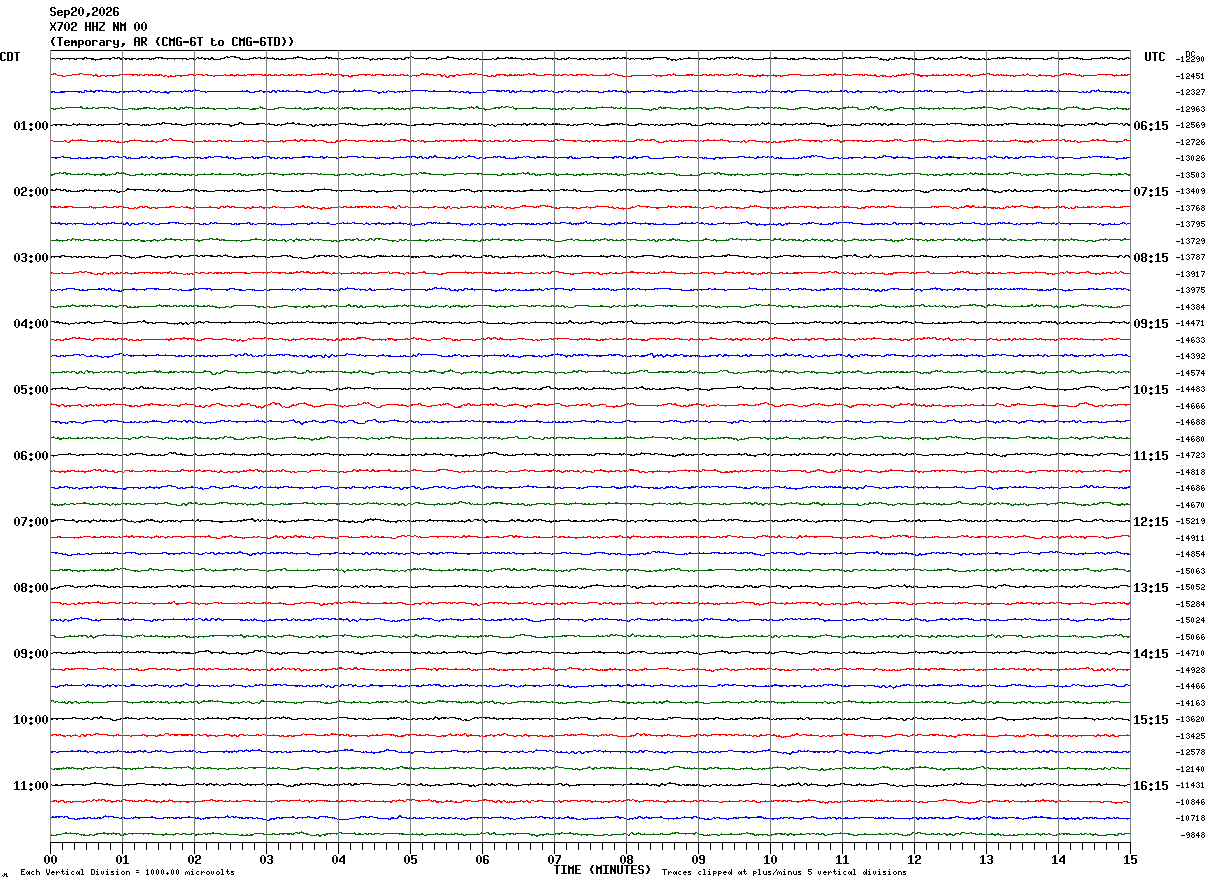Select the DC offset value -12451
The height and width of the screenshot is (886, 1210).
(1190, 76)
